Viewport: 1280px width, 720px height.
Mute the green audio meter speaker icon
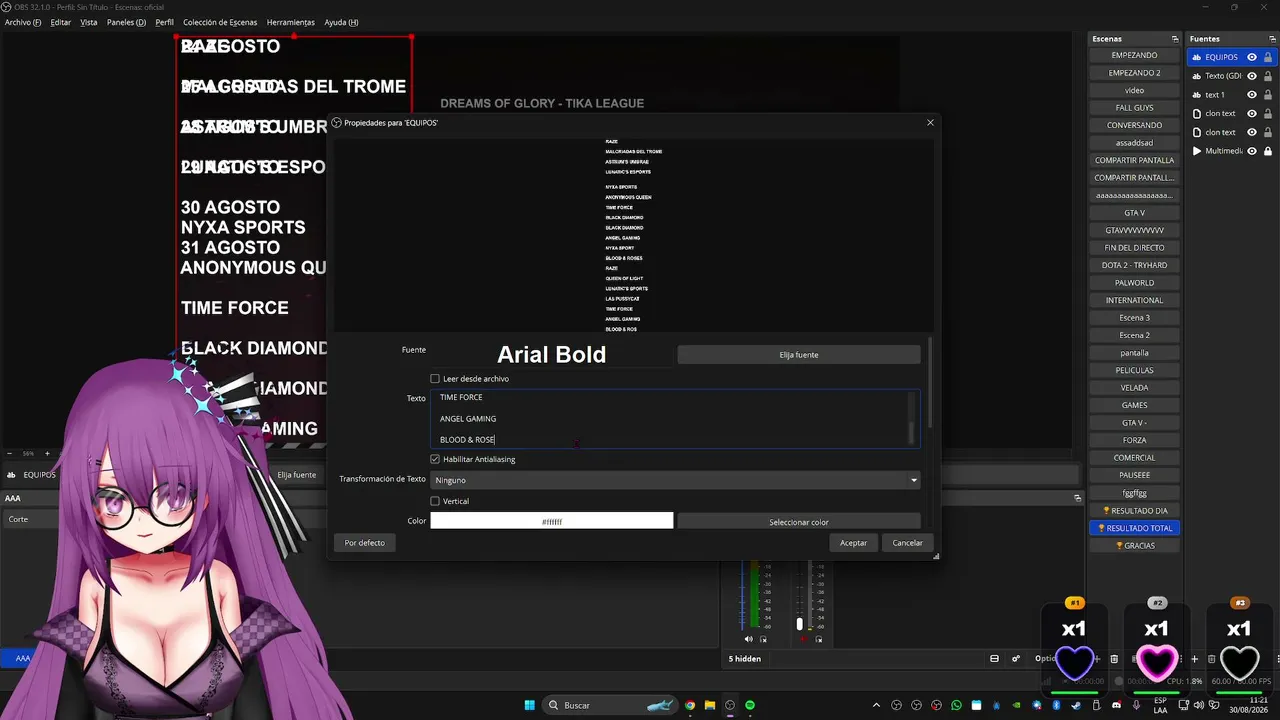[x=748, y=639]
